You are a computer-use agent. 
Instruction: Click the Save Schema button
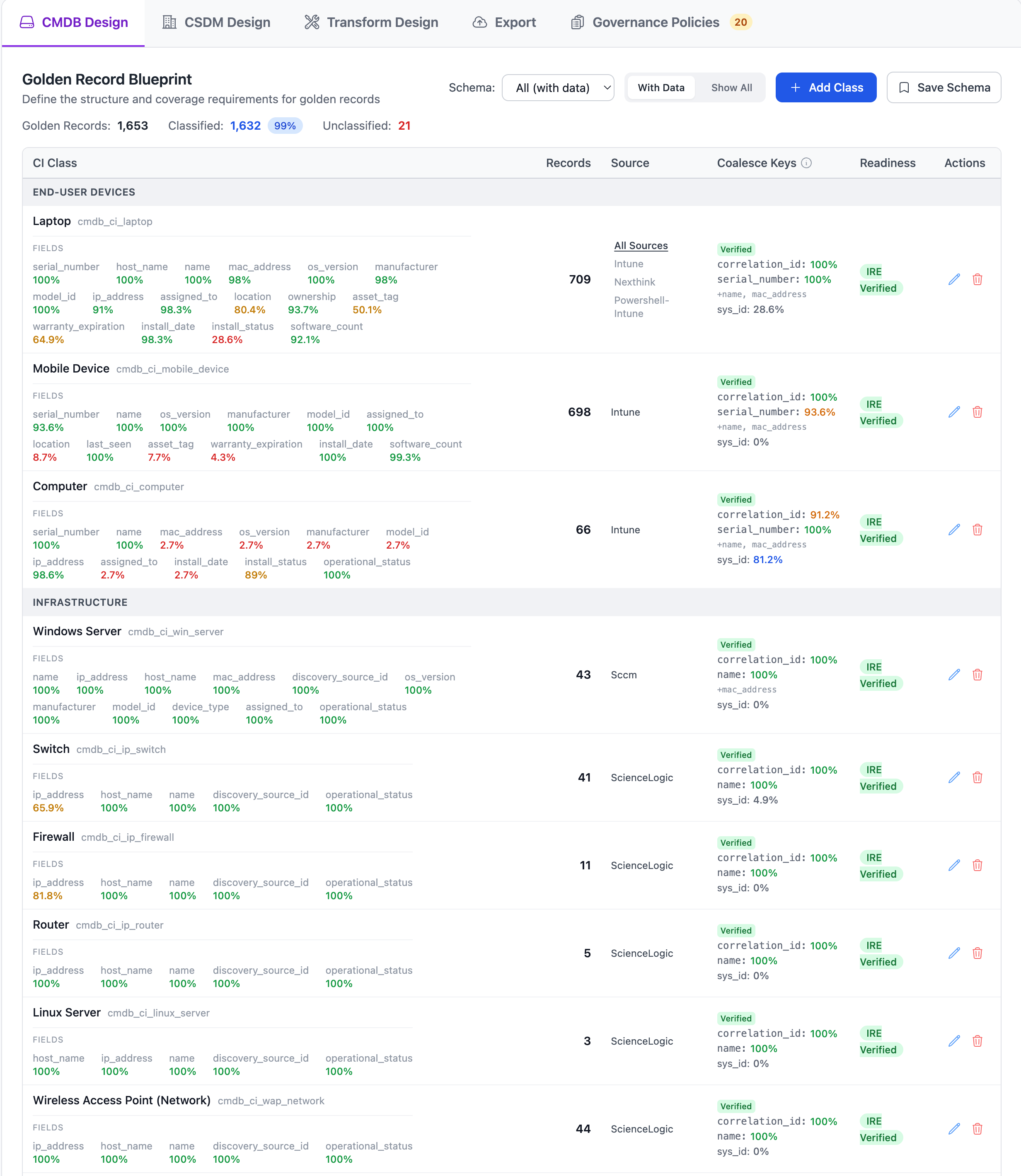coord(944,87)
